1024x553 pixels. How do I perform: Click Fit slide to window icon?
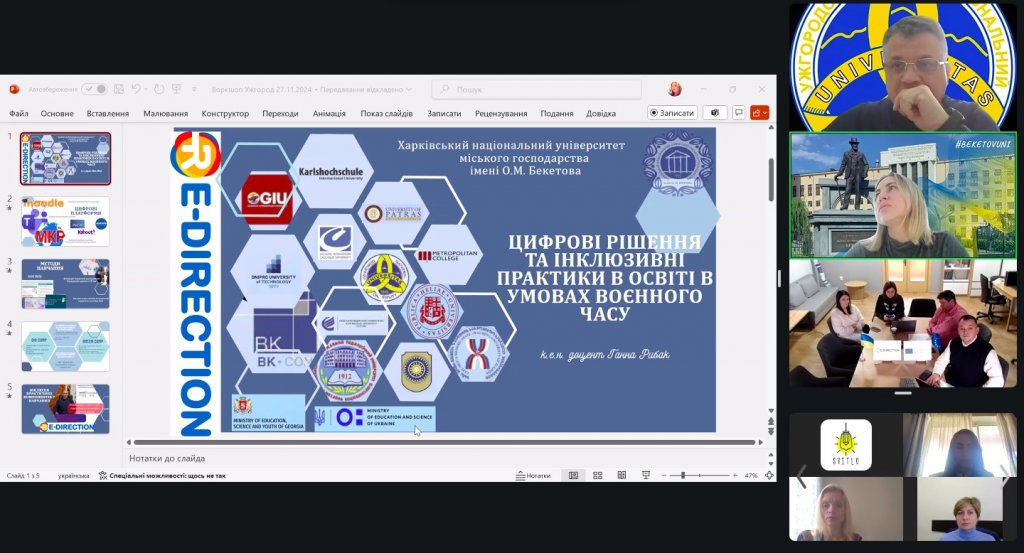pos(768,475)
